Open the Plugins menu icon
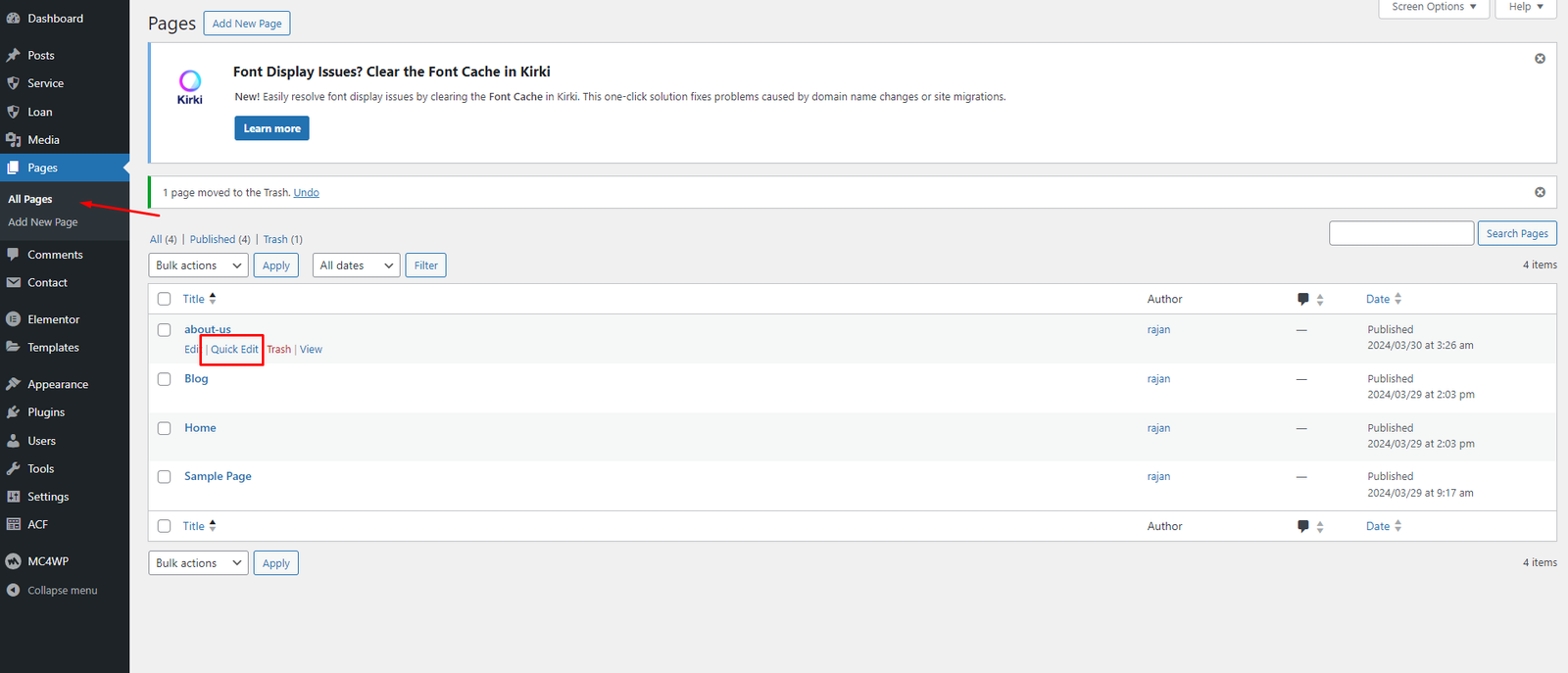Viewport: 1568px width, 673px height. pyautogui.click(x=14, y=412)
